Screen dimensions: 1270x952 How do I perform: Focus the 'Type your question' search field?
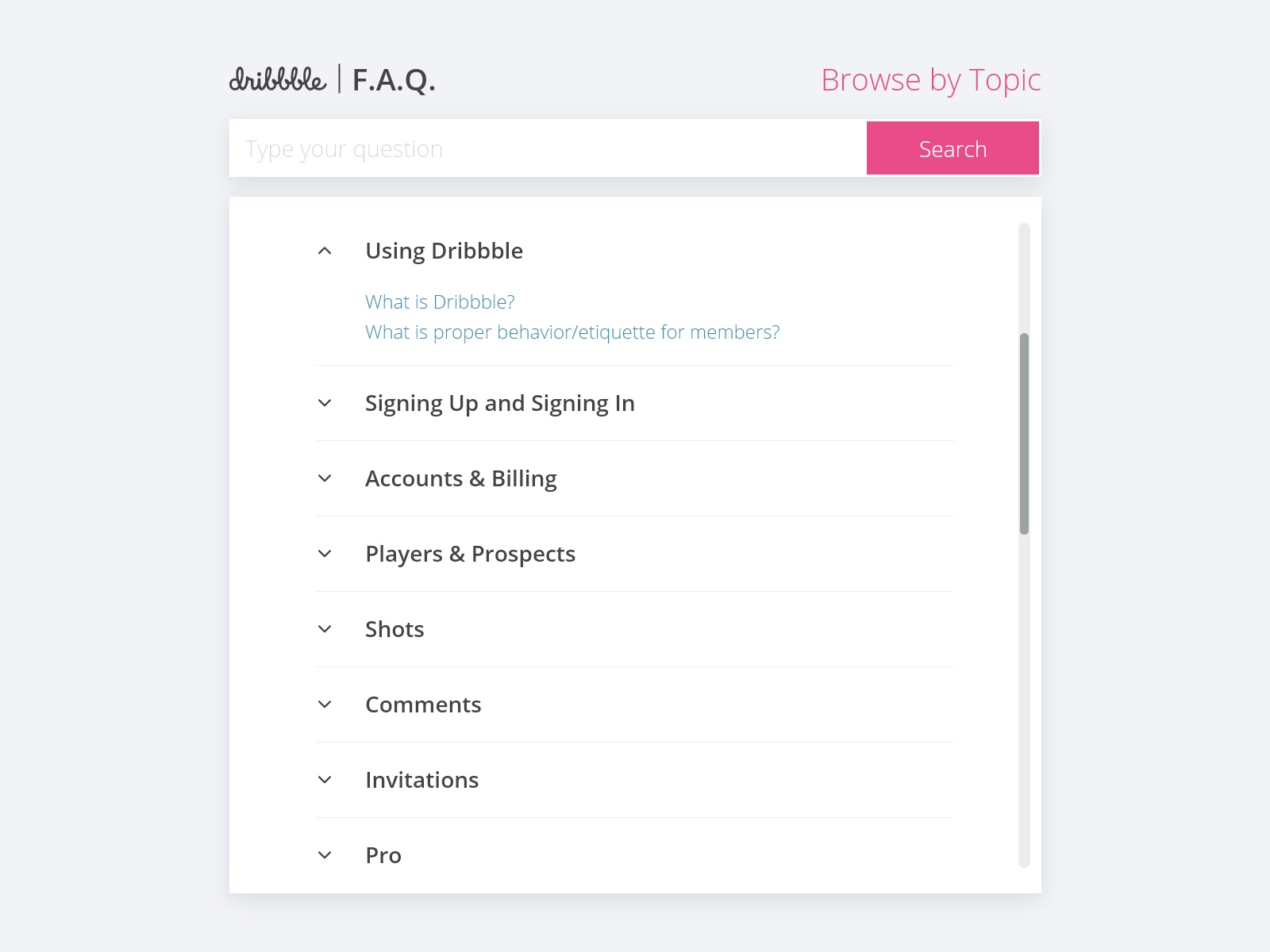548,148
